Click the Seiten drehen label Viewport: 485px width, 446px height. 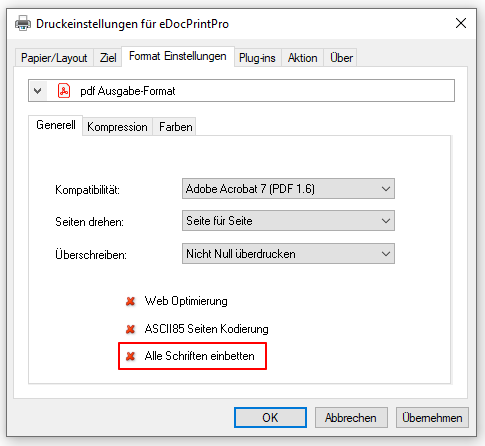tap(89, 222)
